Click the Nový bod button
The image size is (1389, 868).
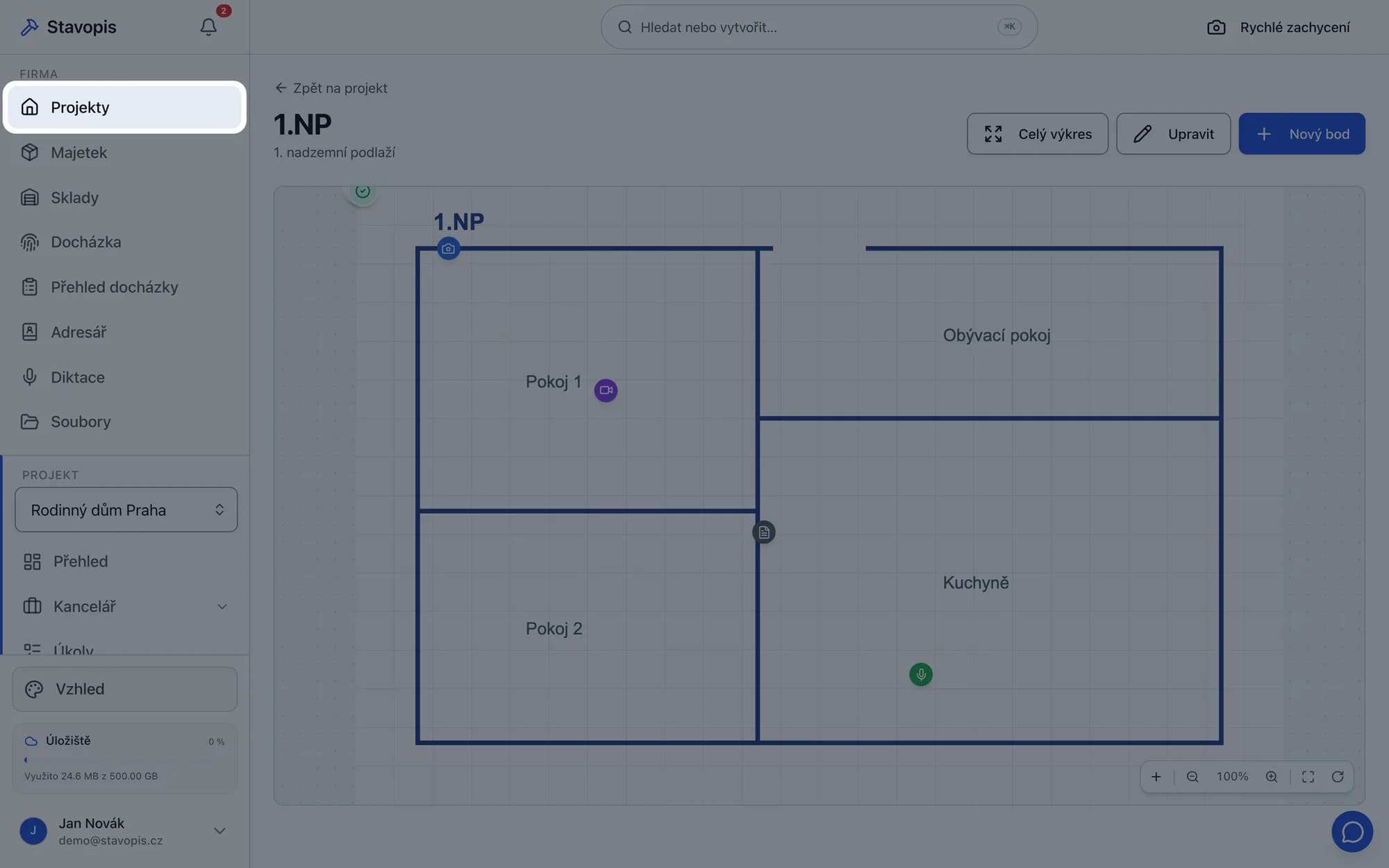(x=1301, y=134)
